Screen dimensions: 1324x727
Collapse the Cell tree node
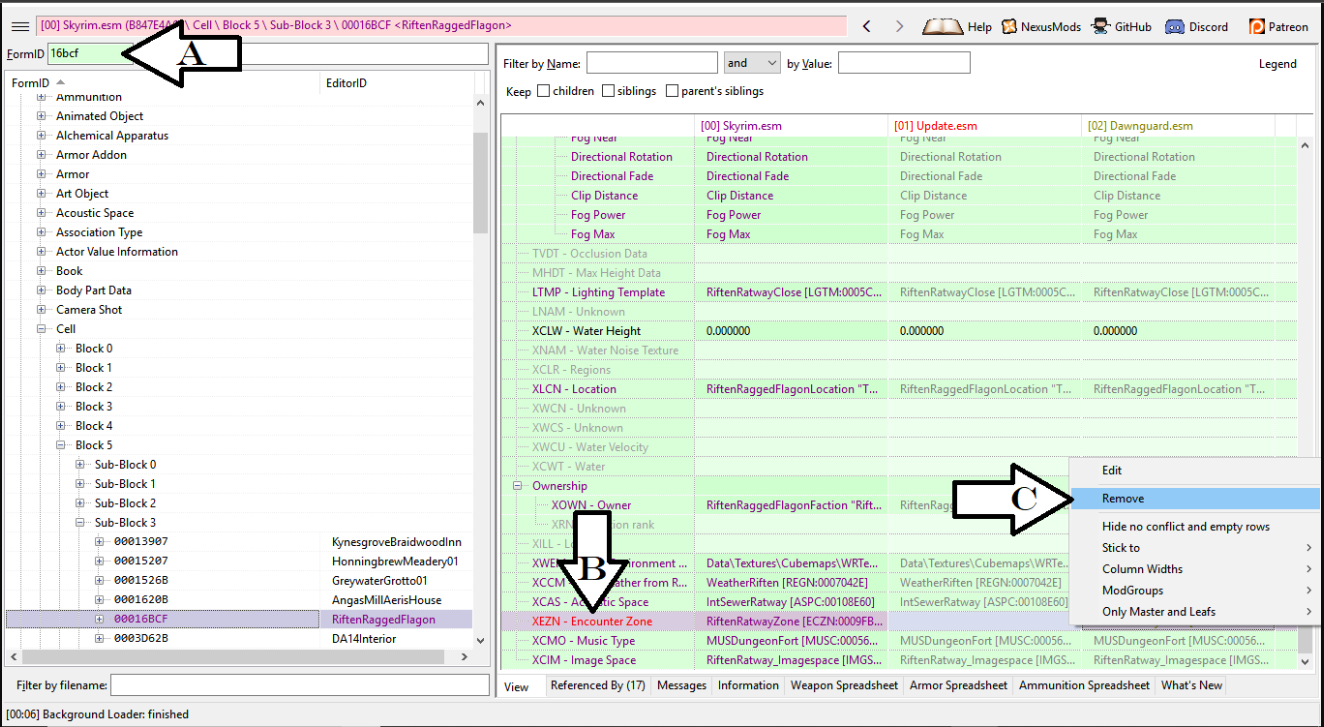[x=42, y=329]
